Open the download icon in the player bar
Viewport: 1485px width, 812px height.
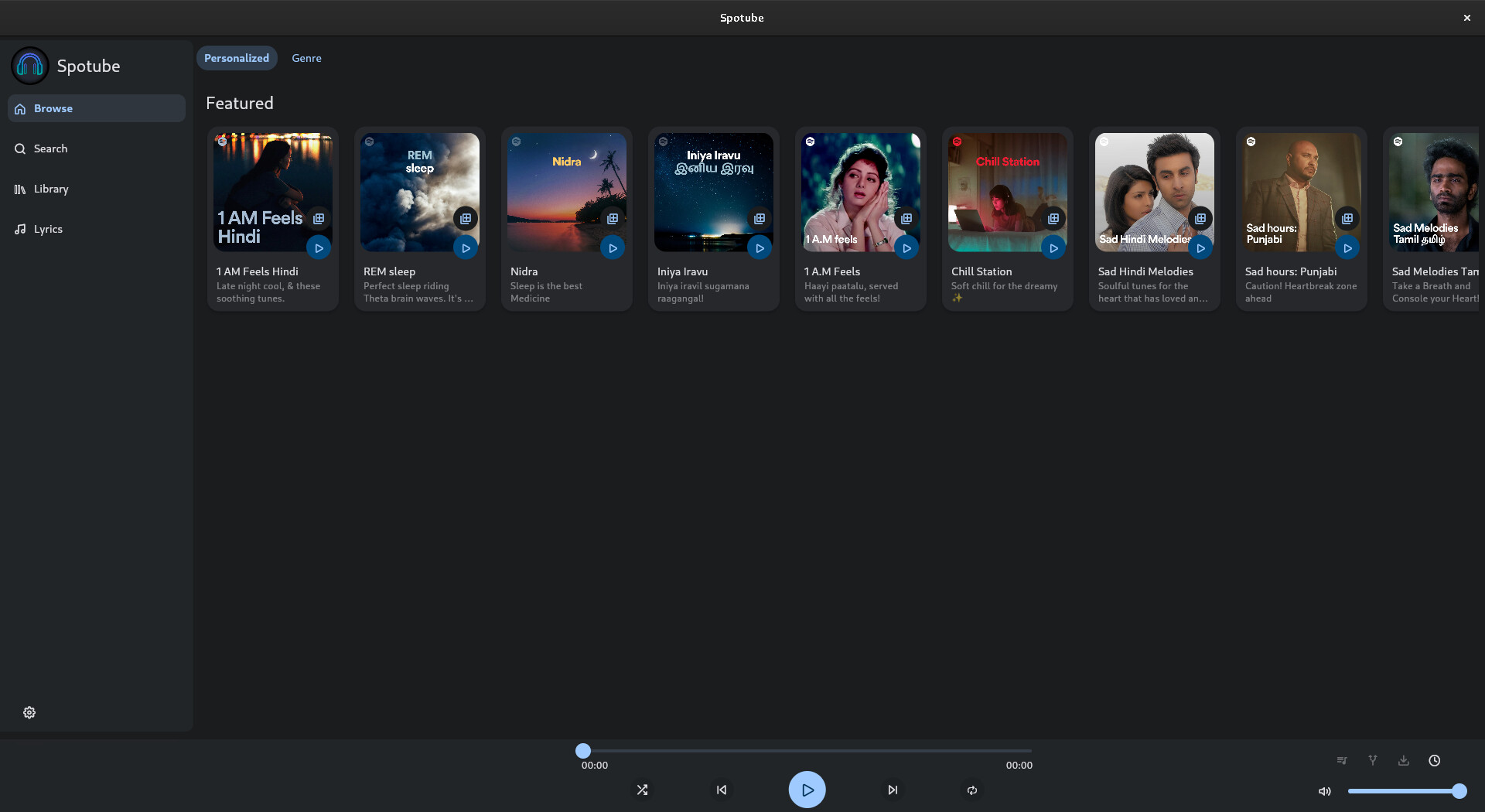(x=1403, y=760)
